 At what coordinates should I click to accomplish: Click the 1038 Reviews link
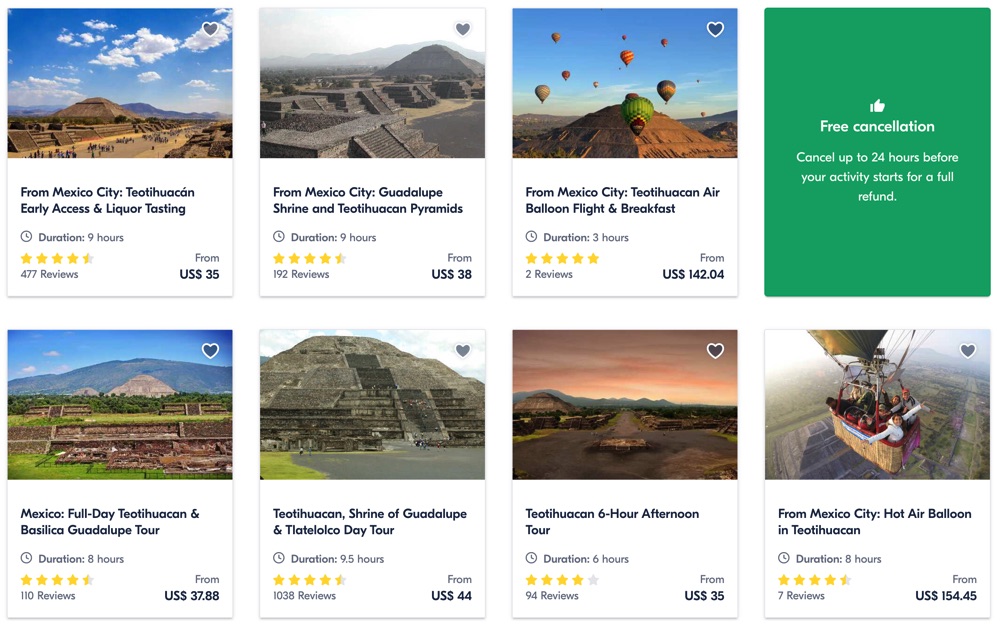pyautogui.click(x=304, y=595)
